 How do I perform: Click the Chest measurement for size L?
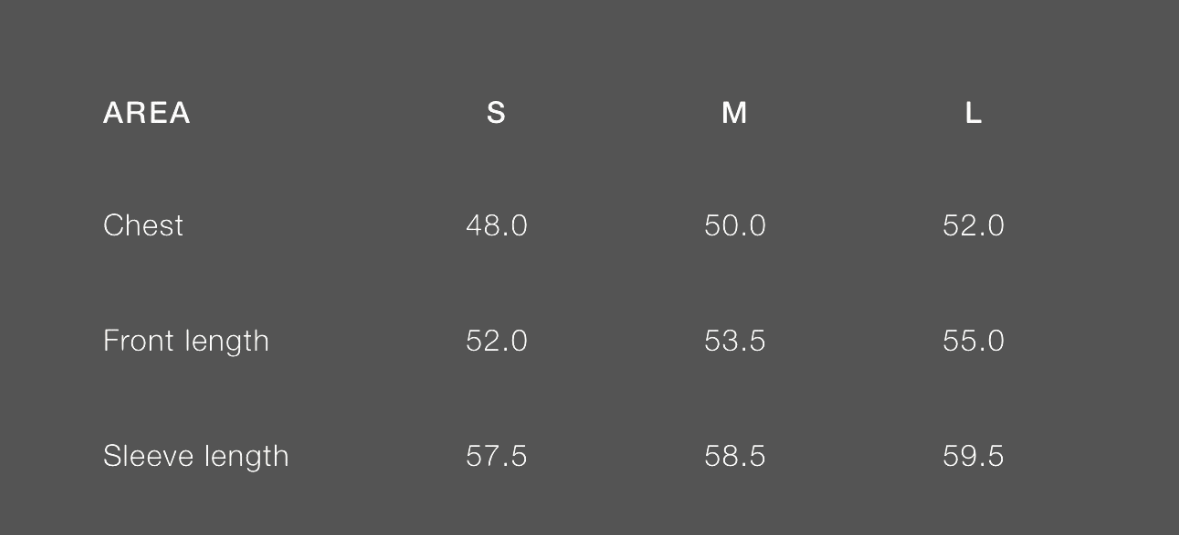973,225
